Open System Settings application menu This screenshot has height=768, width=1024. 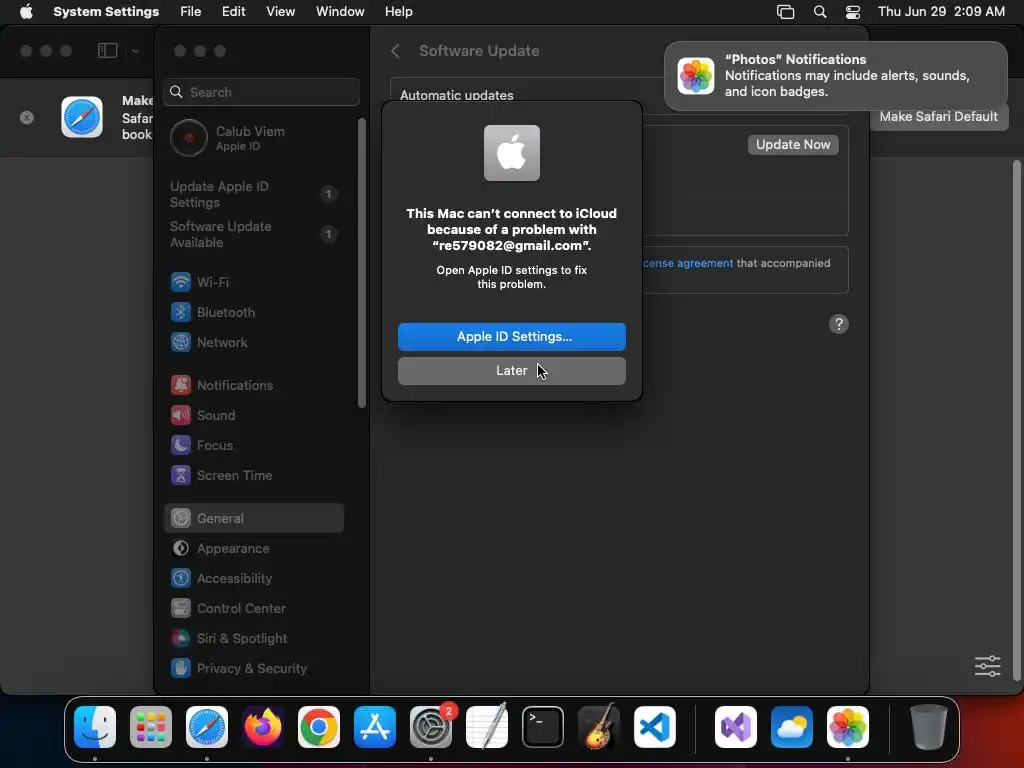tap(106, 12)
